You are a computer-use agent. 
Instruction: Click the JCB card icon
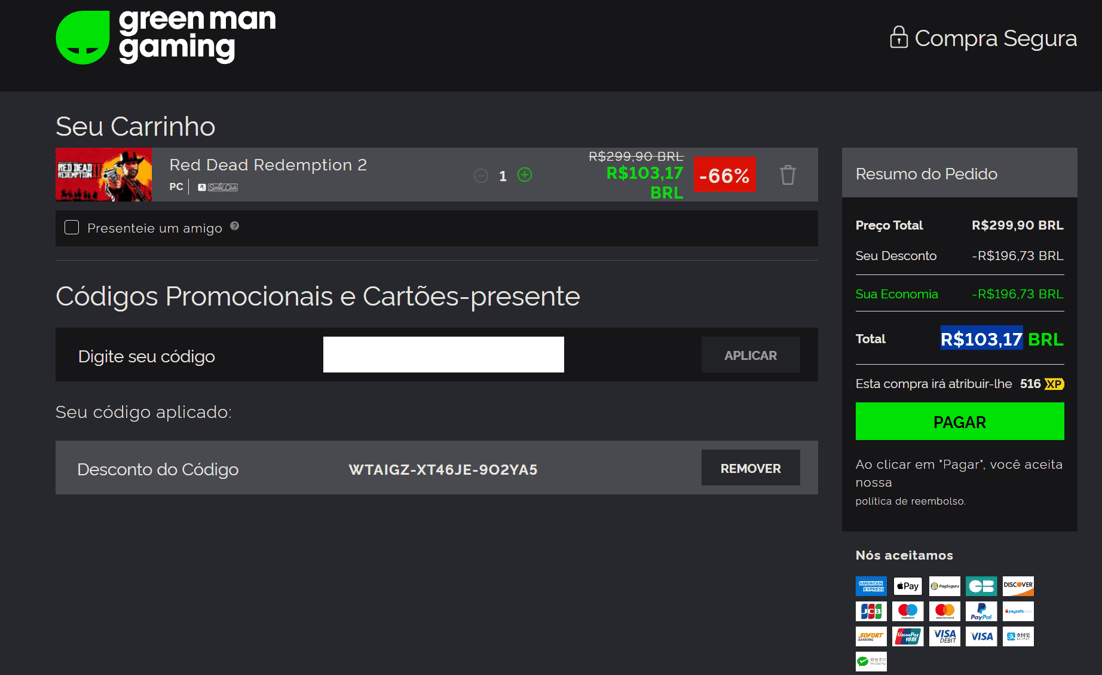(x=871, y=611)
